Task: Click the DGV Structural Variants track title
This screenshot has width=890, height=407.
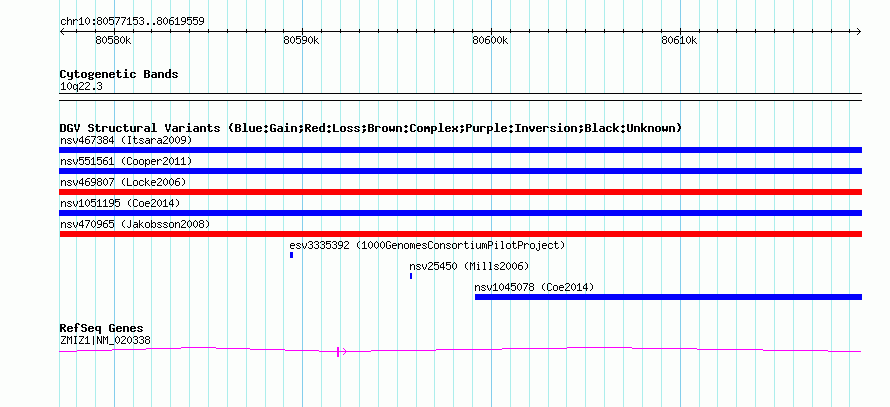Action: (370, 128)
